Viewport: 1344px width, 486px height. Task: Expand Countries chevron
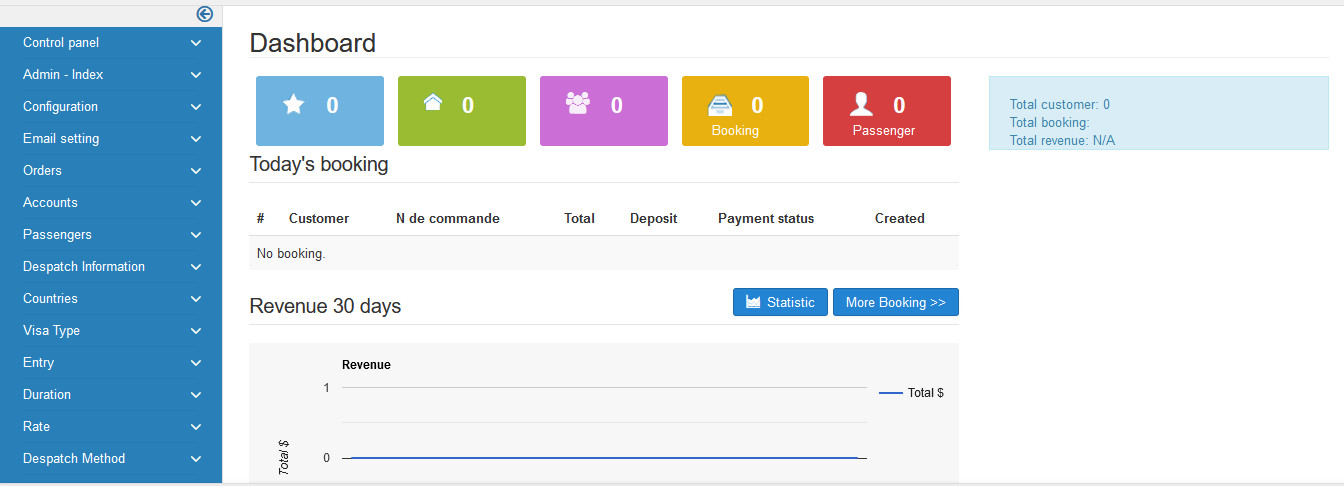(x=196, y=299)
